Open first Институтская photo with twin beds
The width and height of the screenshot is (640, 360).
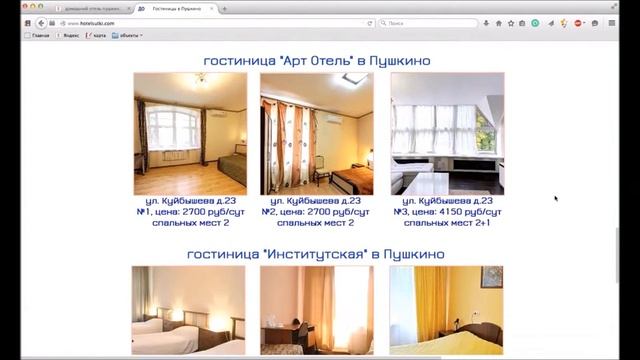pos(188,310)
